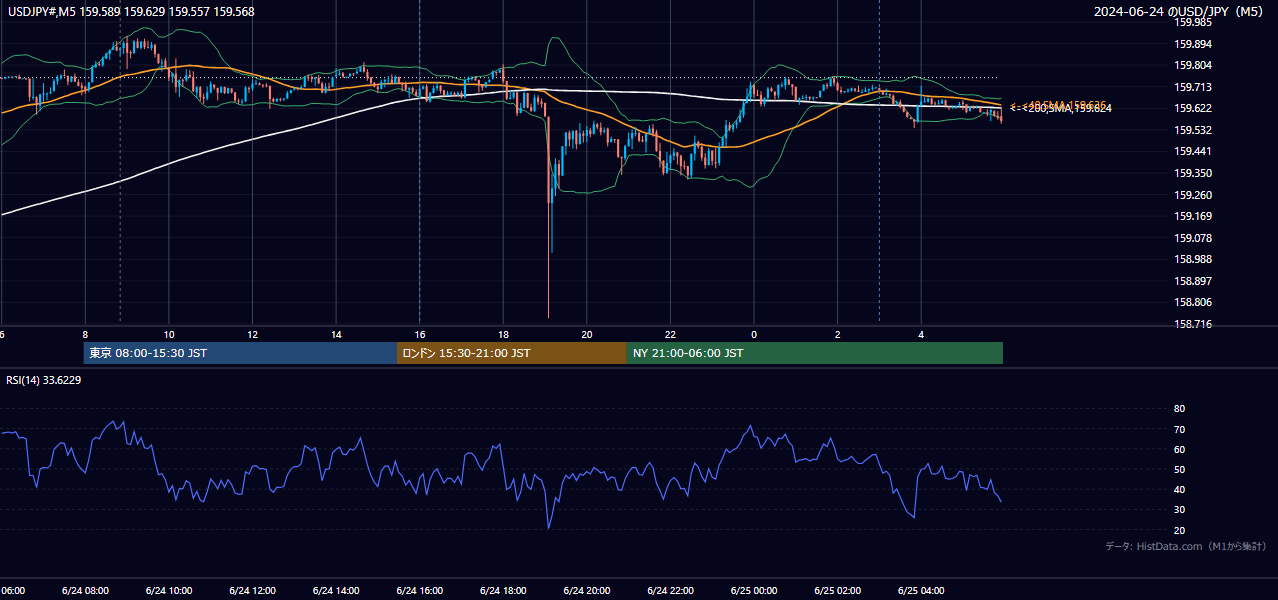Click the 6/24 10:00 date axis label

pyautogui.click(x=168, y=590)
